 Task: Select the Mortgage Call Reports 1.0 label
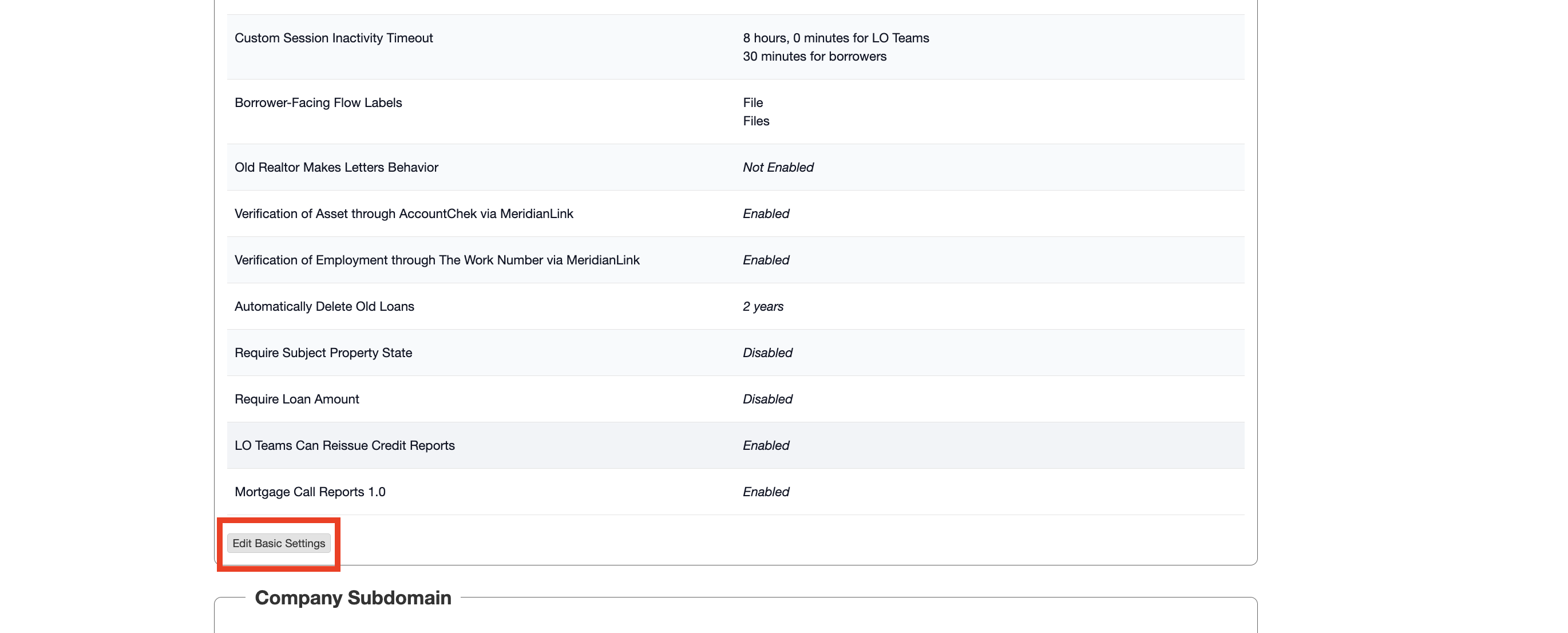(310, 491)
